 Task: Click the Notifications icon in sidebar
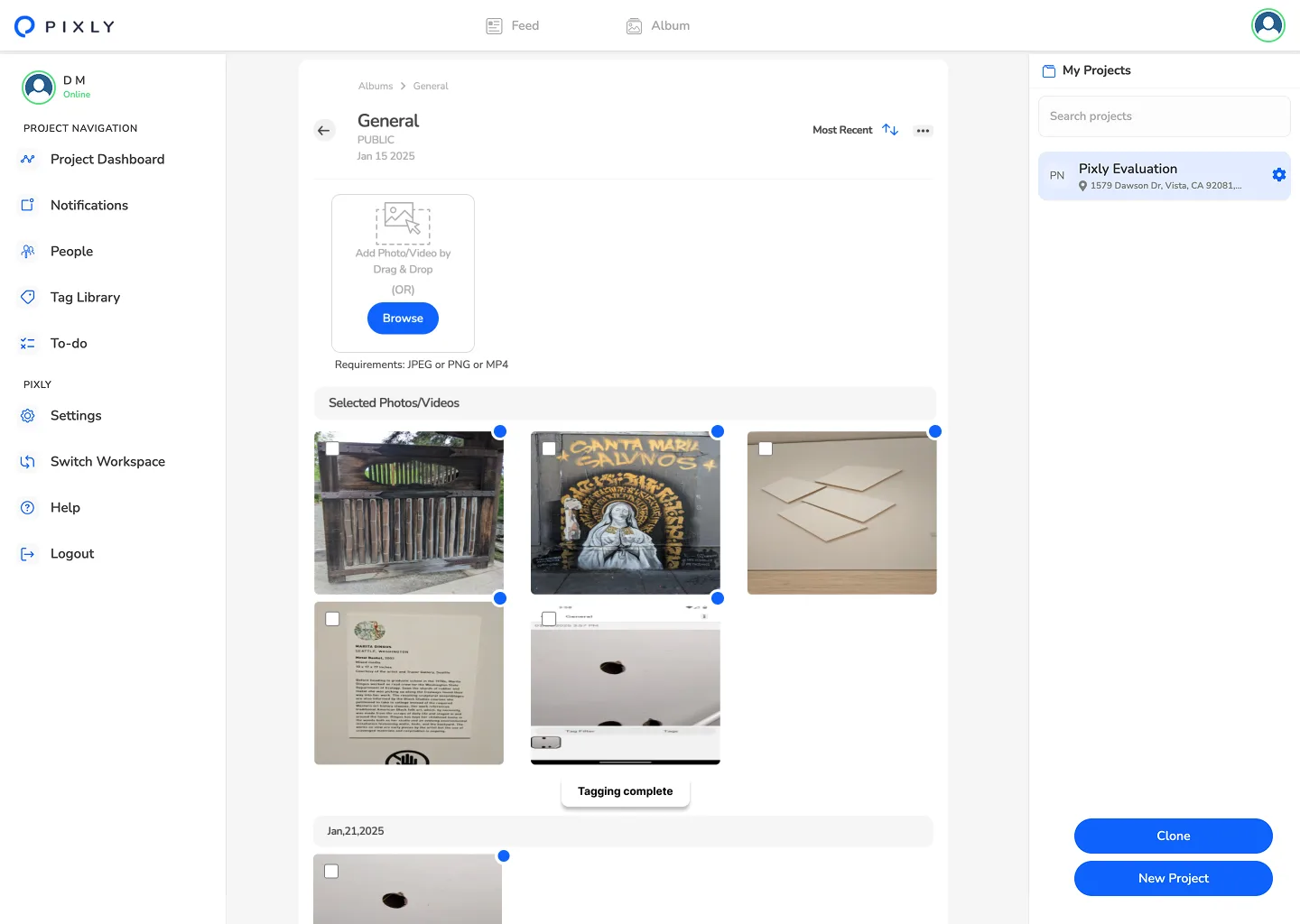(x=28, y=206)
